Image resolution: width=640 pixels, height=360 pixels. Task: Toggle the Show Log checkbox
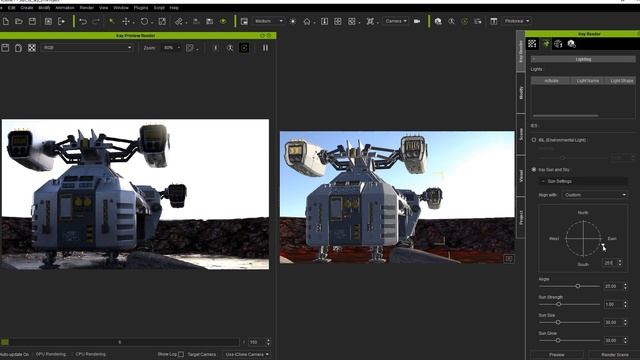pyautogui.click(x=181, y=354)
